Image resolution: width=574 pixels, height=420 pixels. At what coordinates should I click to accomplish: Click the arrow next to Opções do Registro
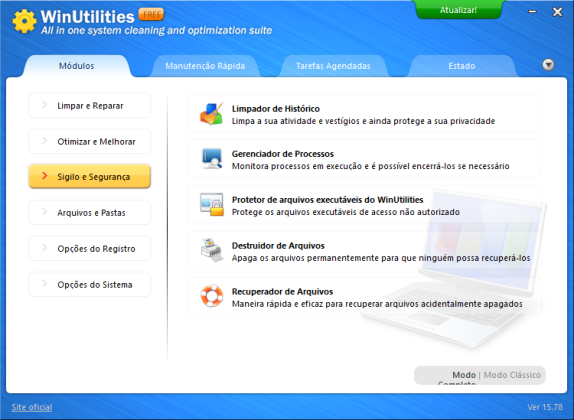click(44, 248)
